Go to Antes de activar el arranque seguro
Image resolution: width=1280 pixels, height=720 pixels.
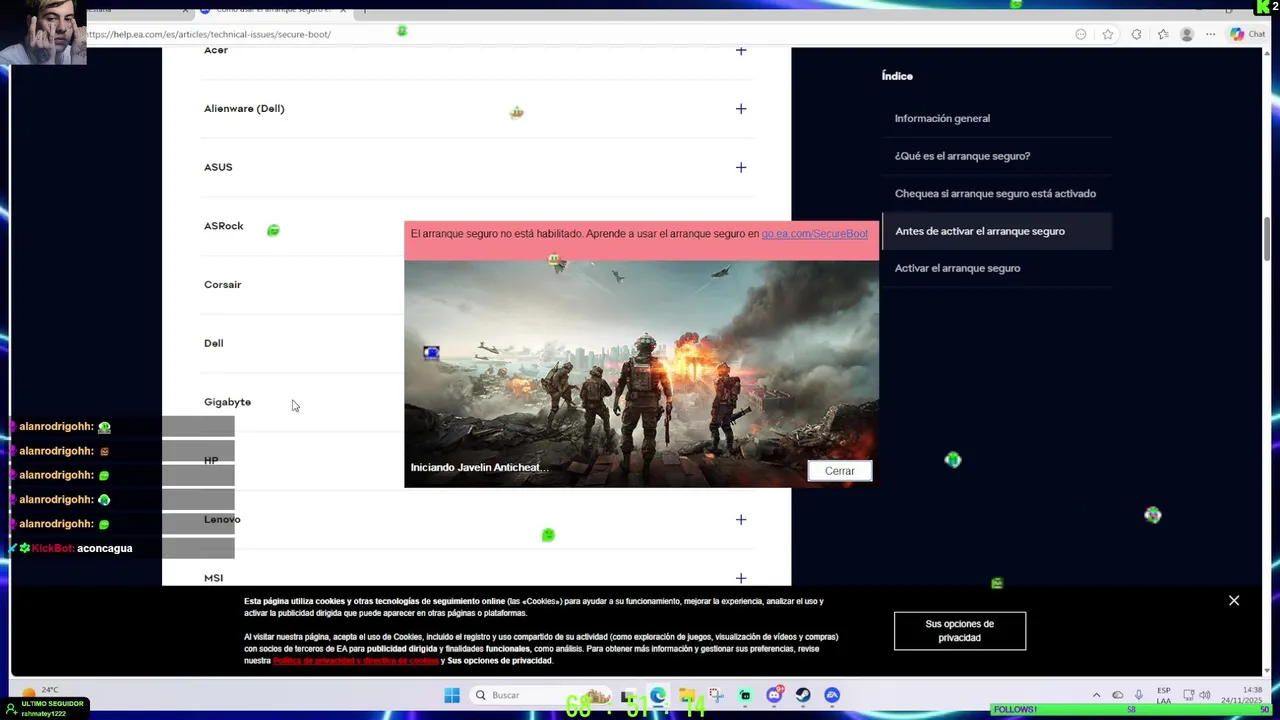(980, 231)
